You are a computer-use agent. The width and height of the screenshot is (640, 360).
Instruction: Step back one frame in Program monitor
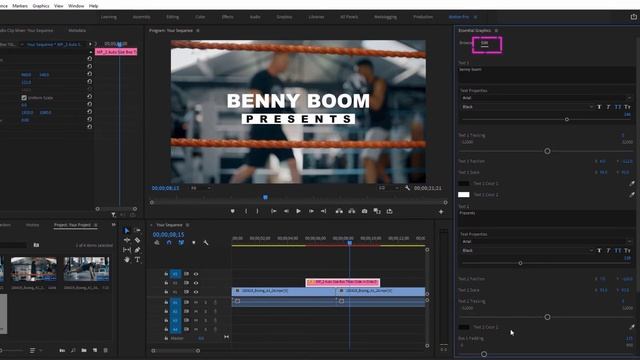click(286, 211)
